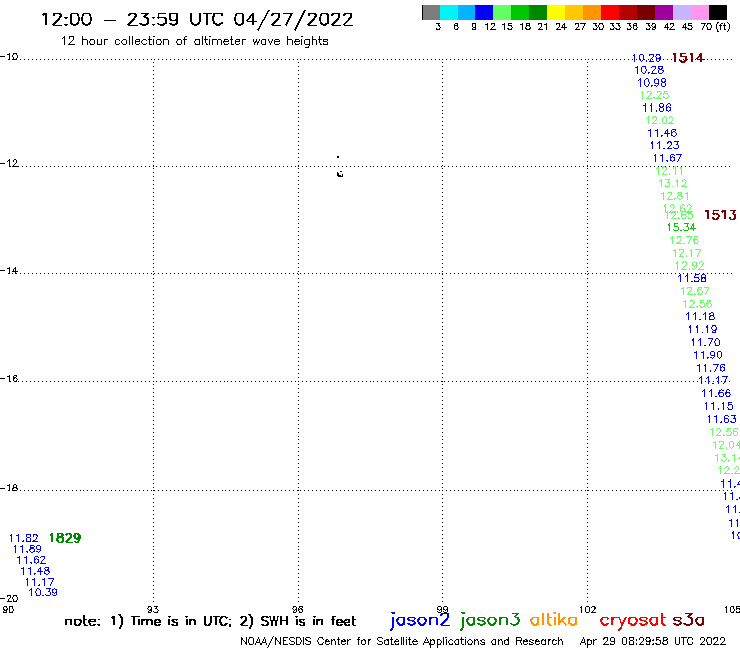Viewport: 740px width, 650px height.
Task: Click the wave height value '12.02'
Action: (660, 120)
